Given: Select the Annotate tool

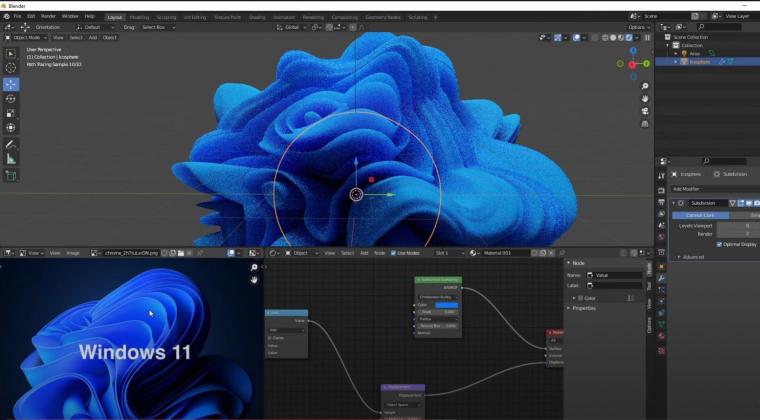Looking at the screenshot, I should [x=11, y=144].
